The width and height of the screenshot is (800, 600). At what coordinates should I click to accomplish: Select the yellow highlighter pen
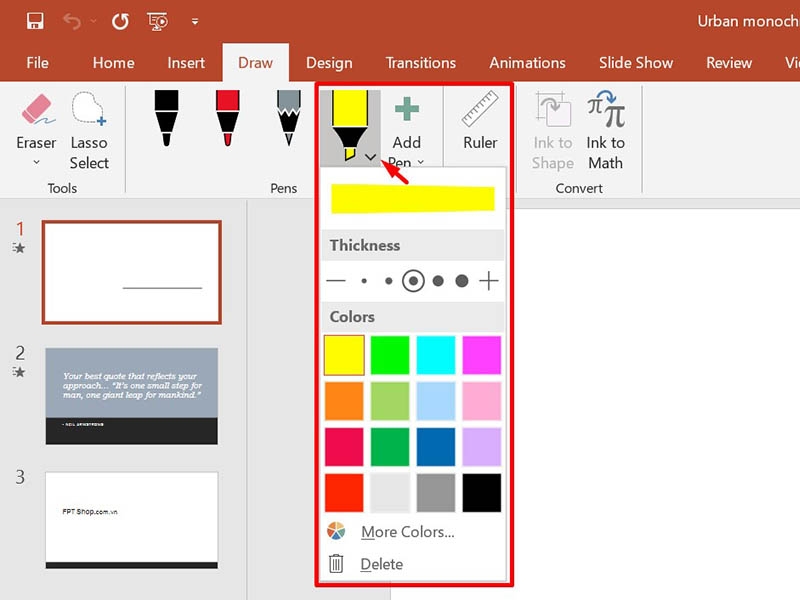pos(349,125)
